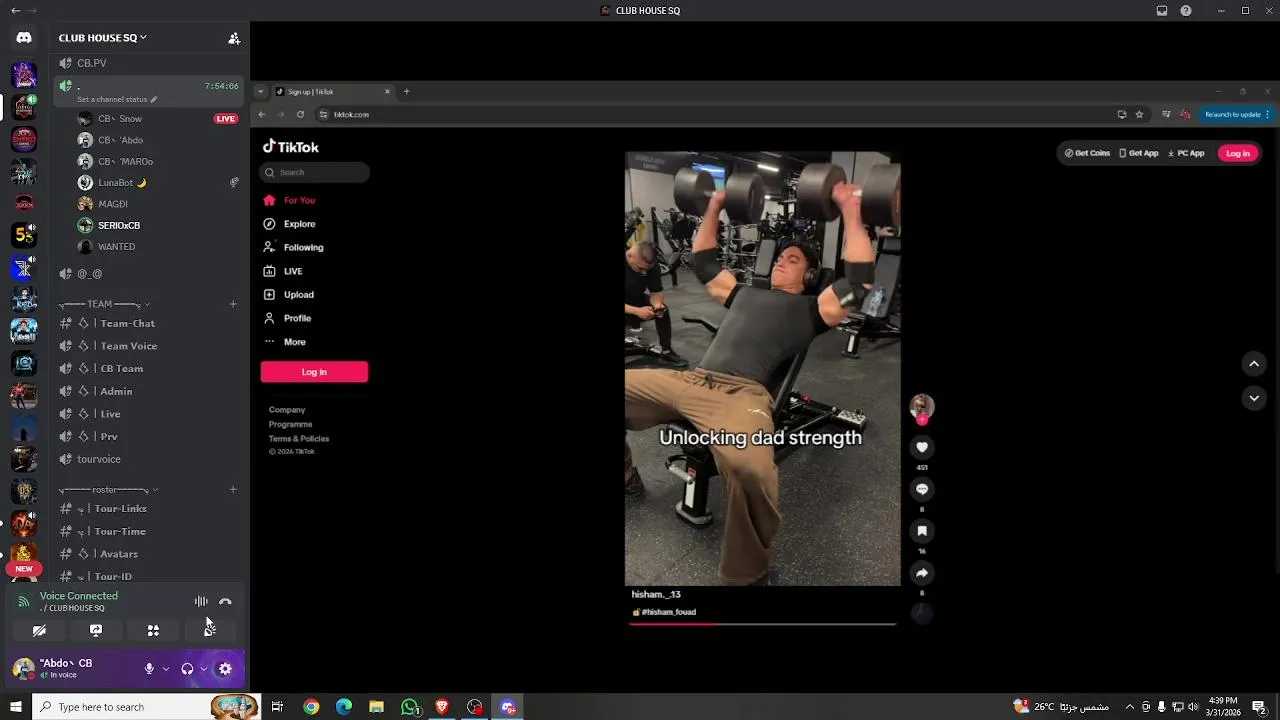Screen dimensions: 1280x720
Task: Open TikTok video comments icon
Action: point(922,489)
